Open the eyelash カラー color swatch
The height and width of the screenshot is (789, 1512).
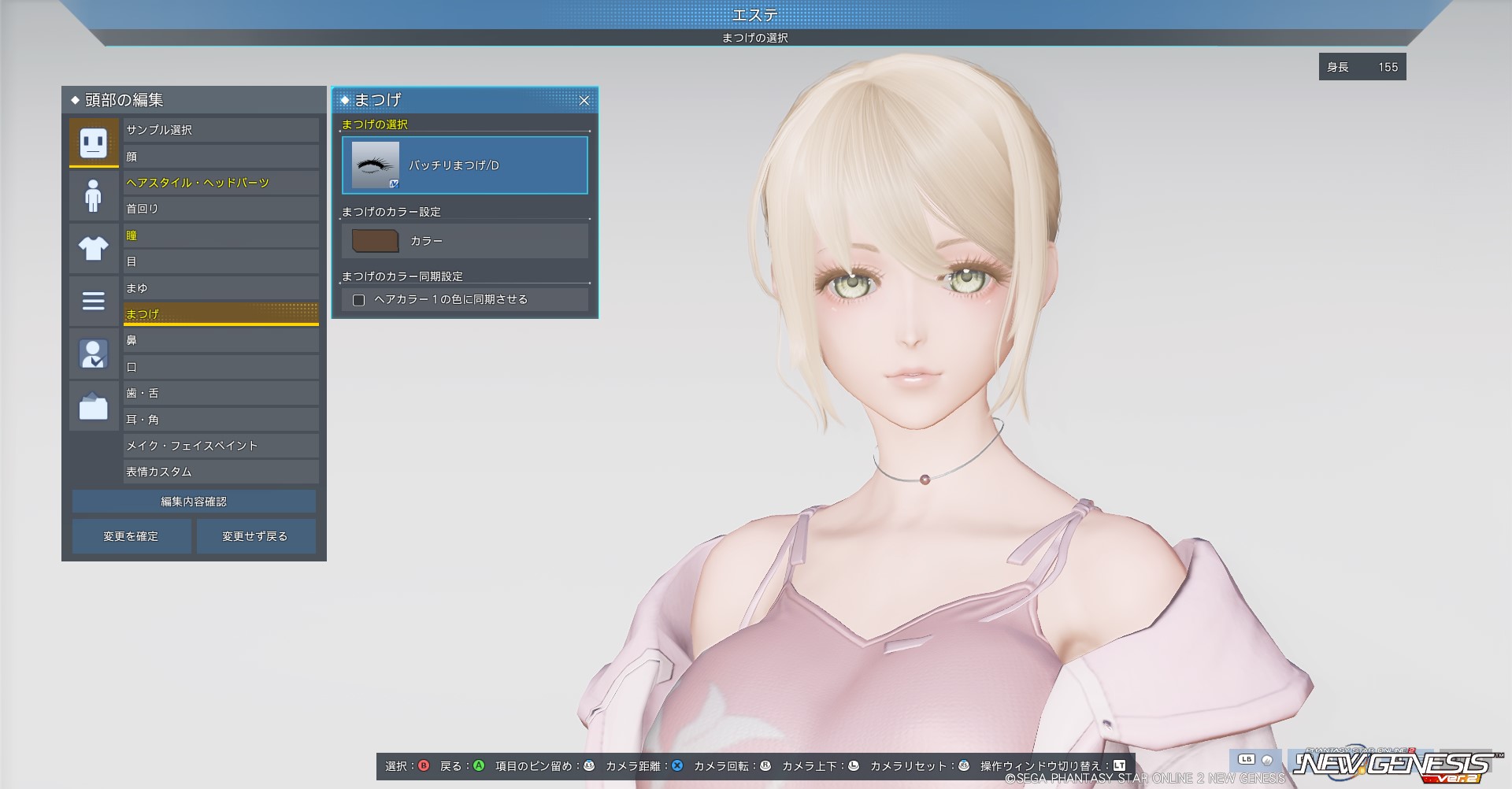tap(375, 241)
